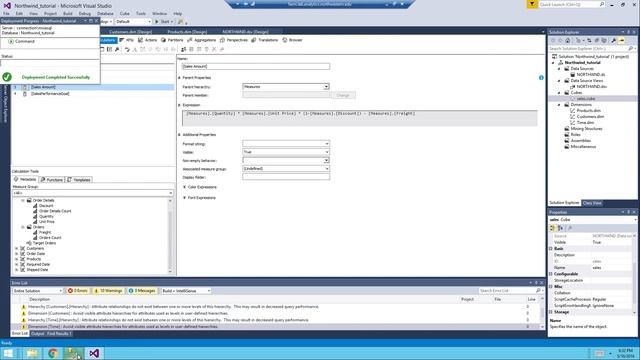
Task: Switch to the Partitions tab
Action: coord(172,40)
